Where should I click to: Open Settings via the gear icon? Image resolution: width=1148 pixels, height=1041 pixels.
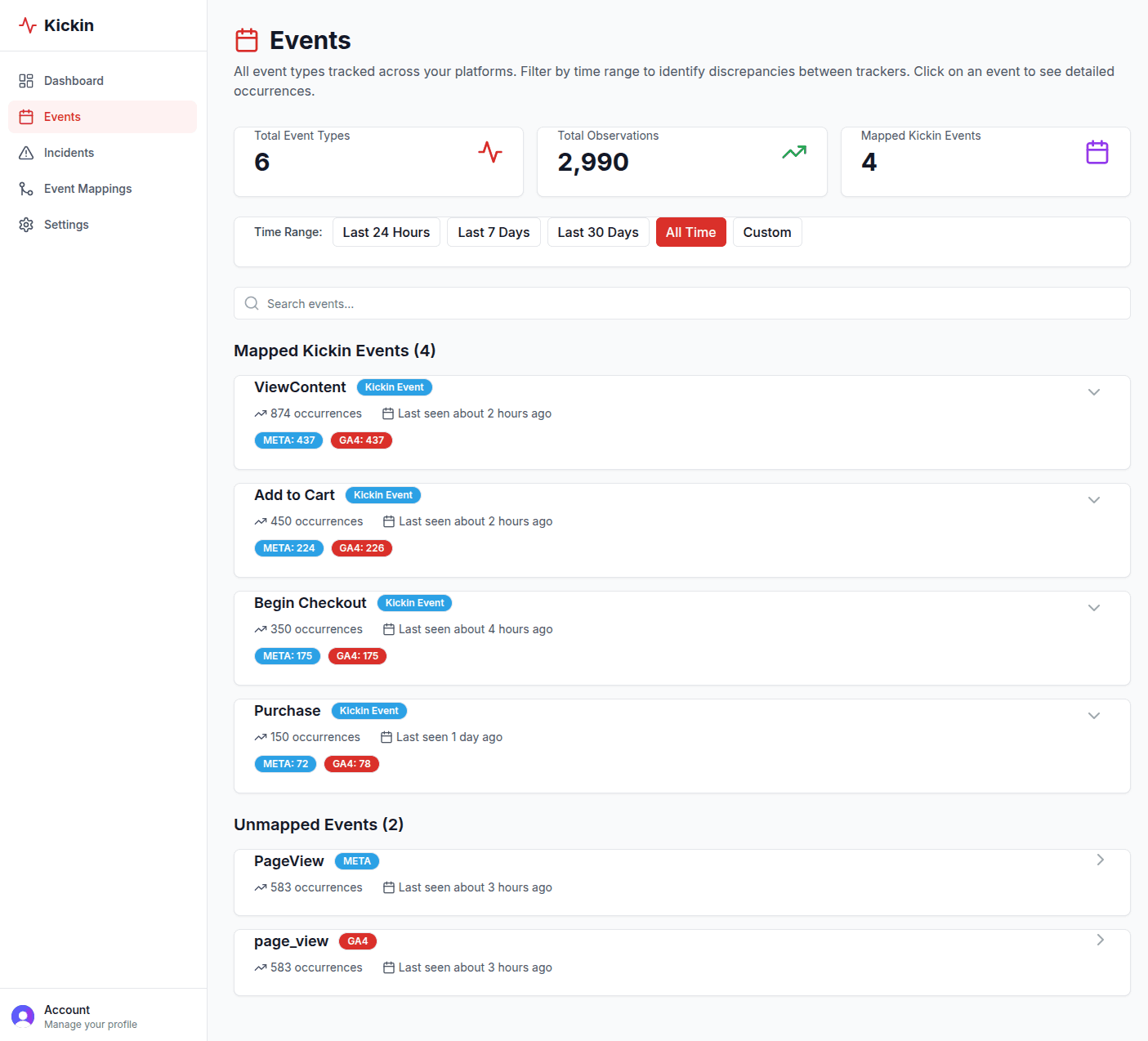(25, 224)
